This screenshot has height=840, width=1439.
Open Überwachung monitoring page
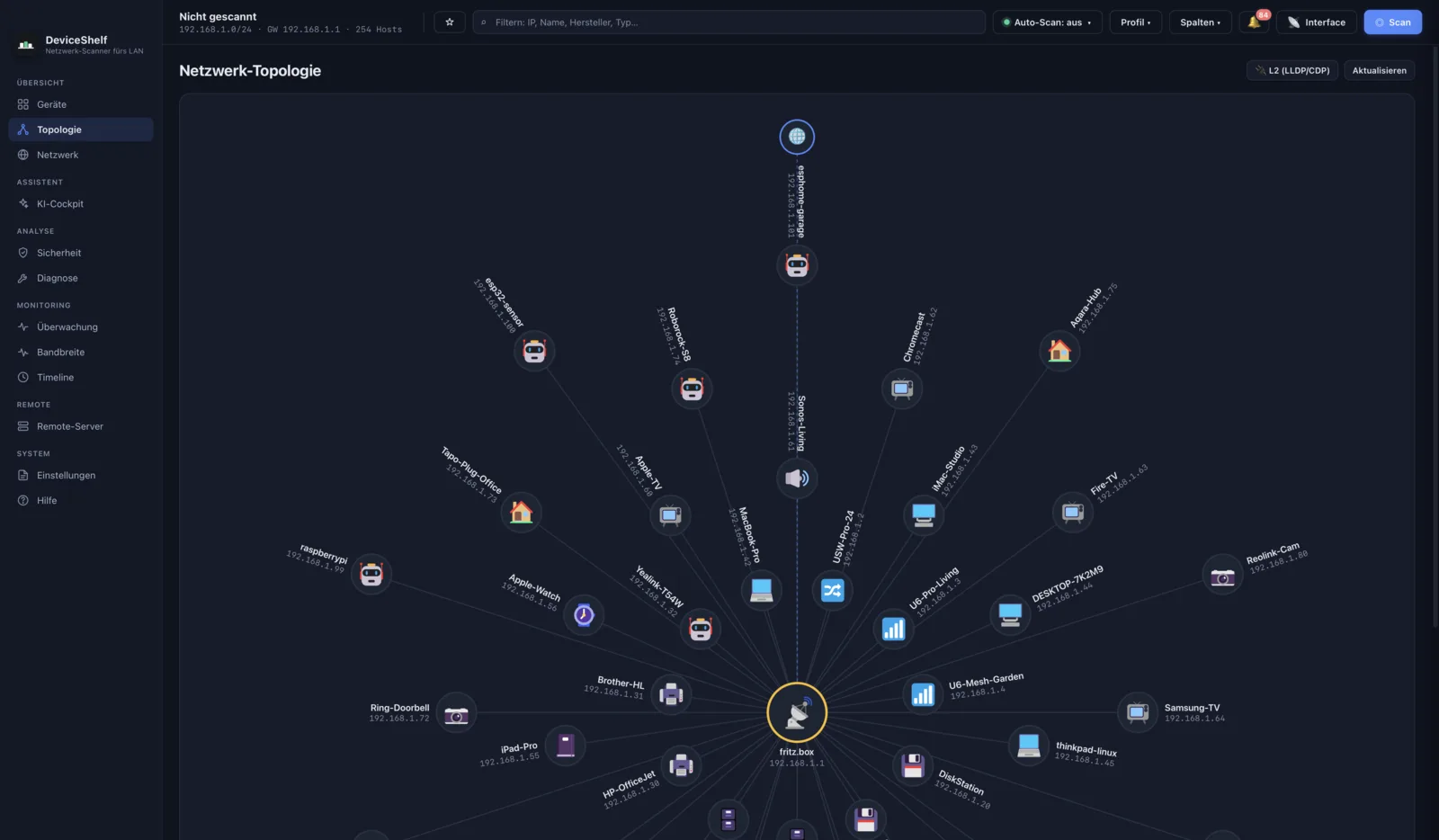[81, 327]
